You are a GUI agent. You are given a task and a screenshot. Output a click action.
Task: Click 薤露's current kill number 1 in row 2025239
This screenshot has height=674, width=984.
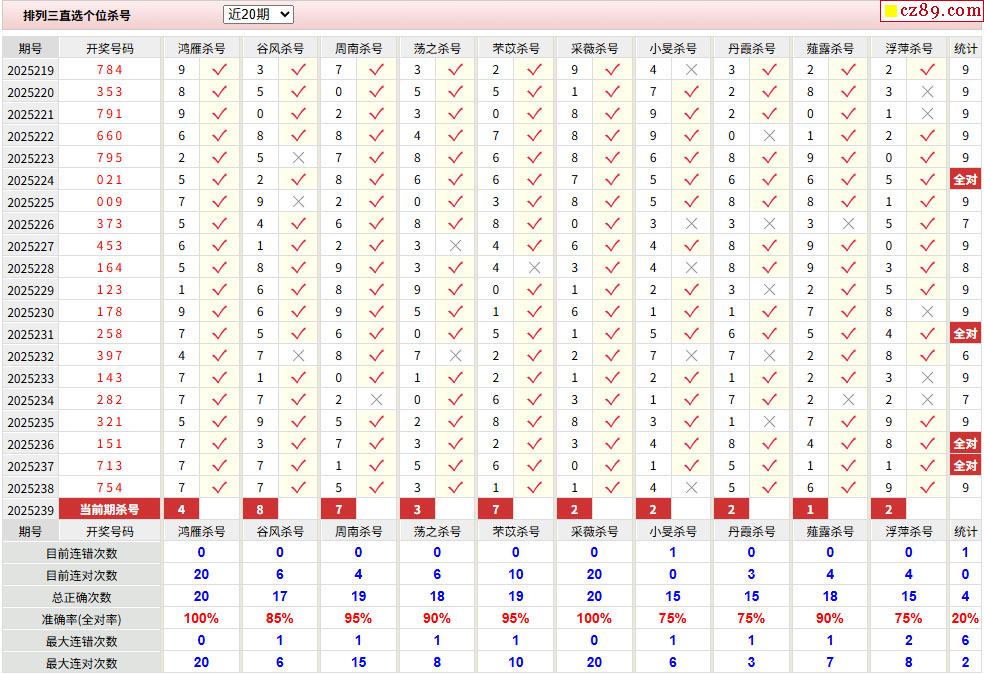coord(810,510)
